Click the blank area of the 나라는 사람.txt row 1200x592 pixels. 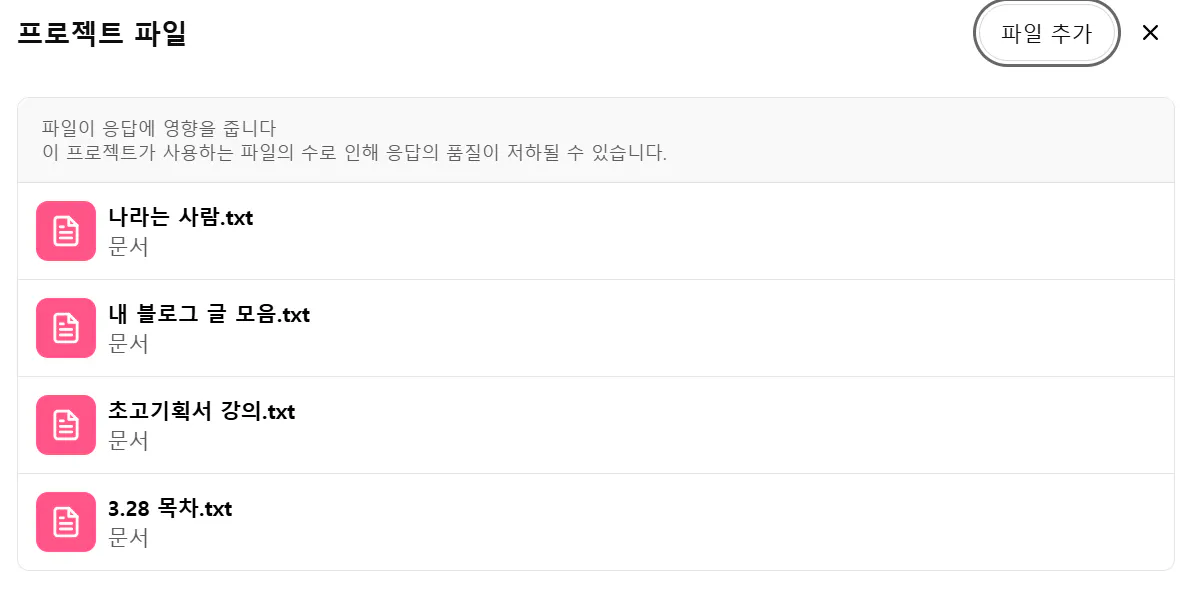tap(700, 231)
